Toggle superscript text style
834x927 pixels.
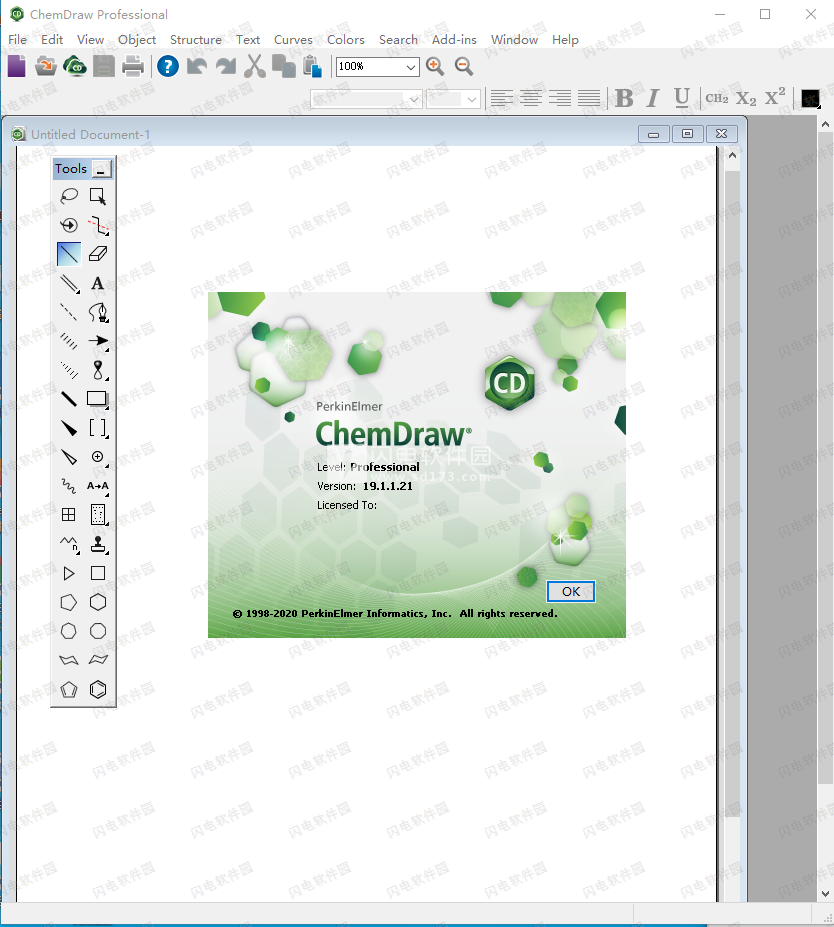(x=775, y=97)
